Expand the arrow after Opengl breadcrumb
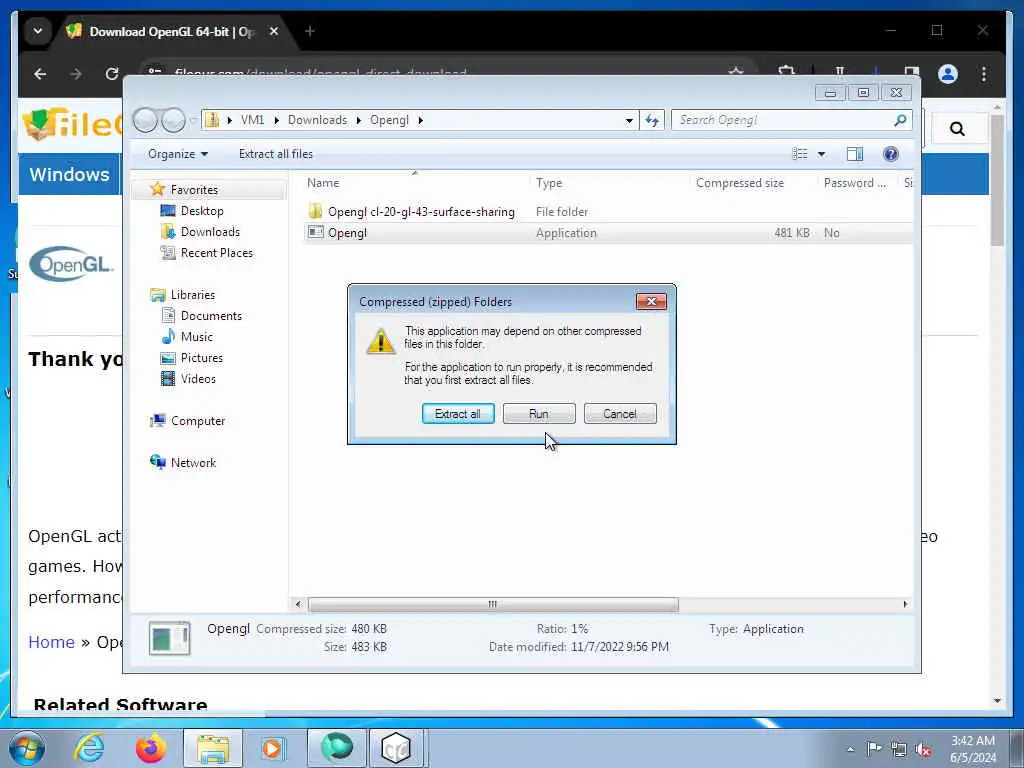This screenshot has height=768, width=1024. click(421, 120)
